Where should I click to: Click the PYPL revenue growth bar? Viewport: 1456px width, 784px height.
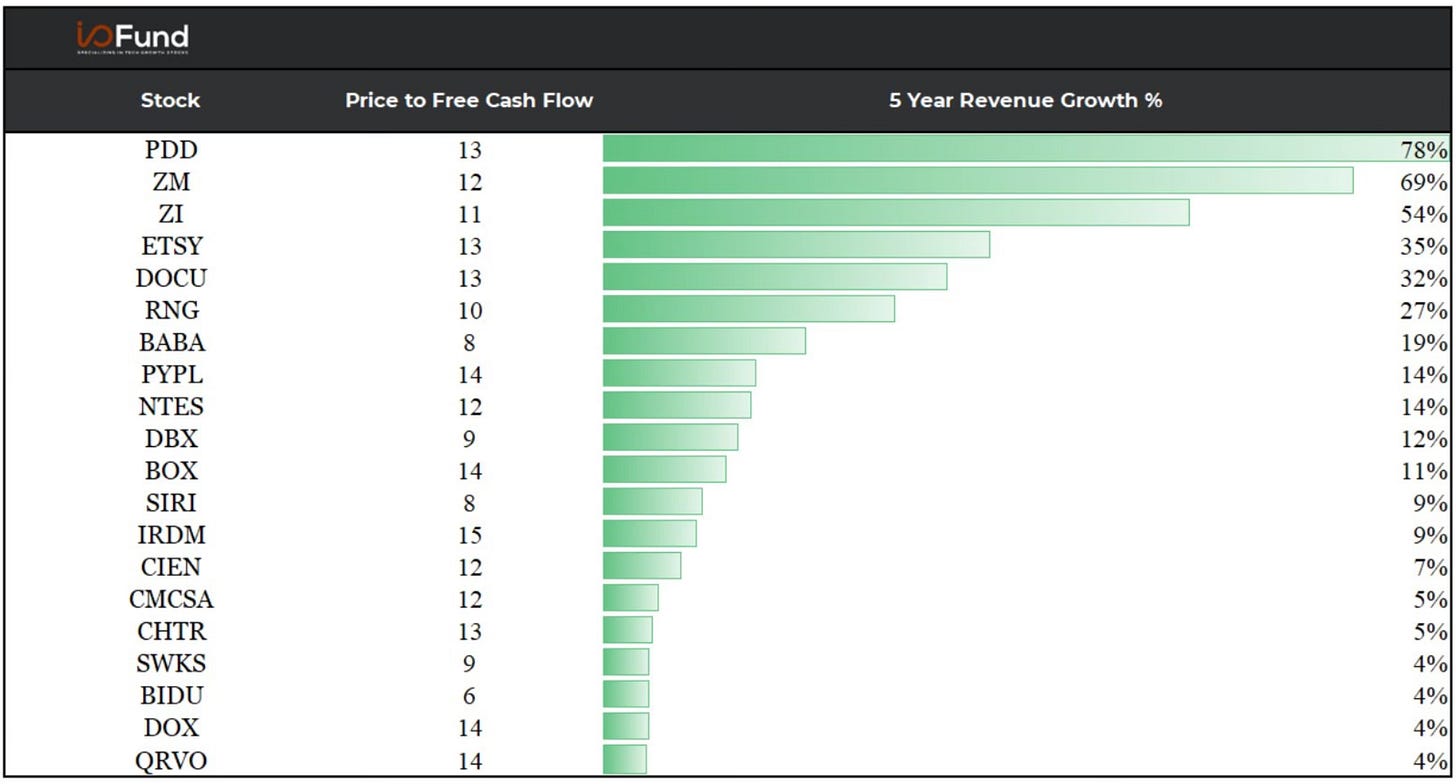click(679, 373)
